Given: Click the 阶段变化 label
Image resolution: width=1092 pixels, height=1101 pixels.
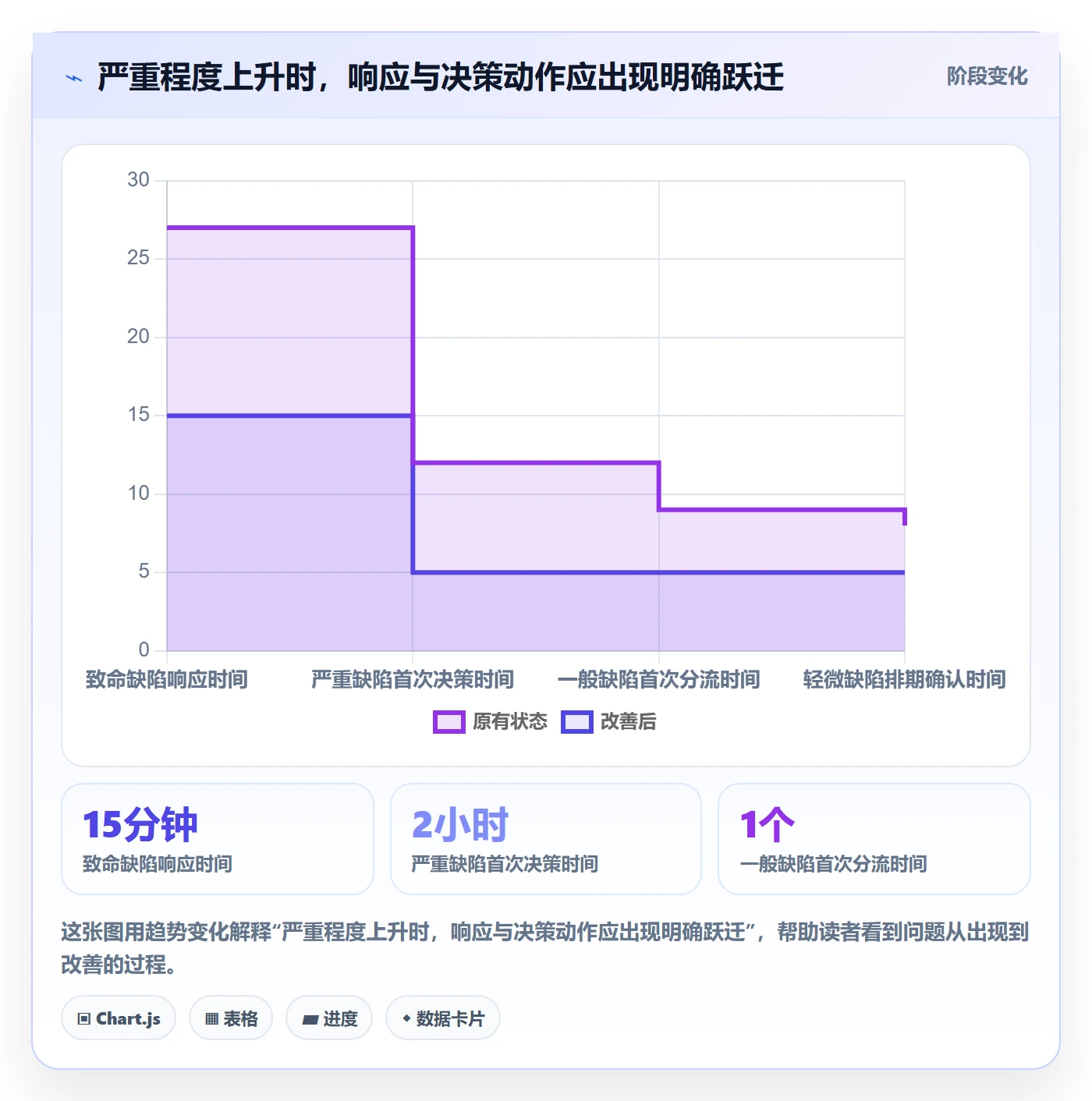Looking at the screenshot, I should [987, 76].
